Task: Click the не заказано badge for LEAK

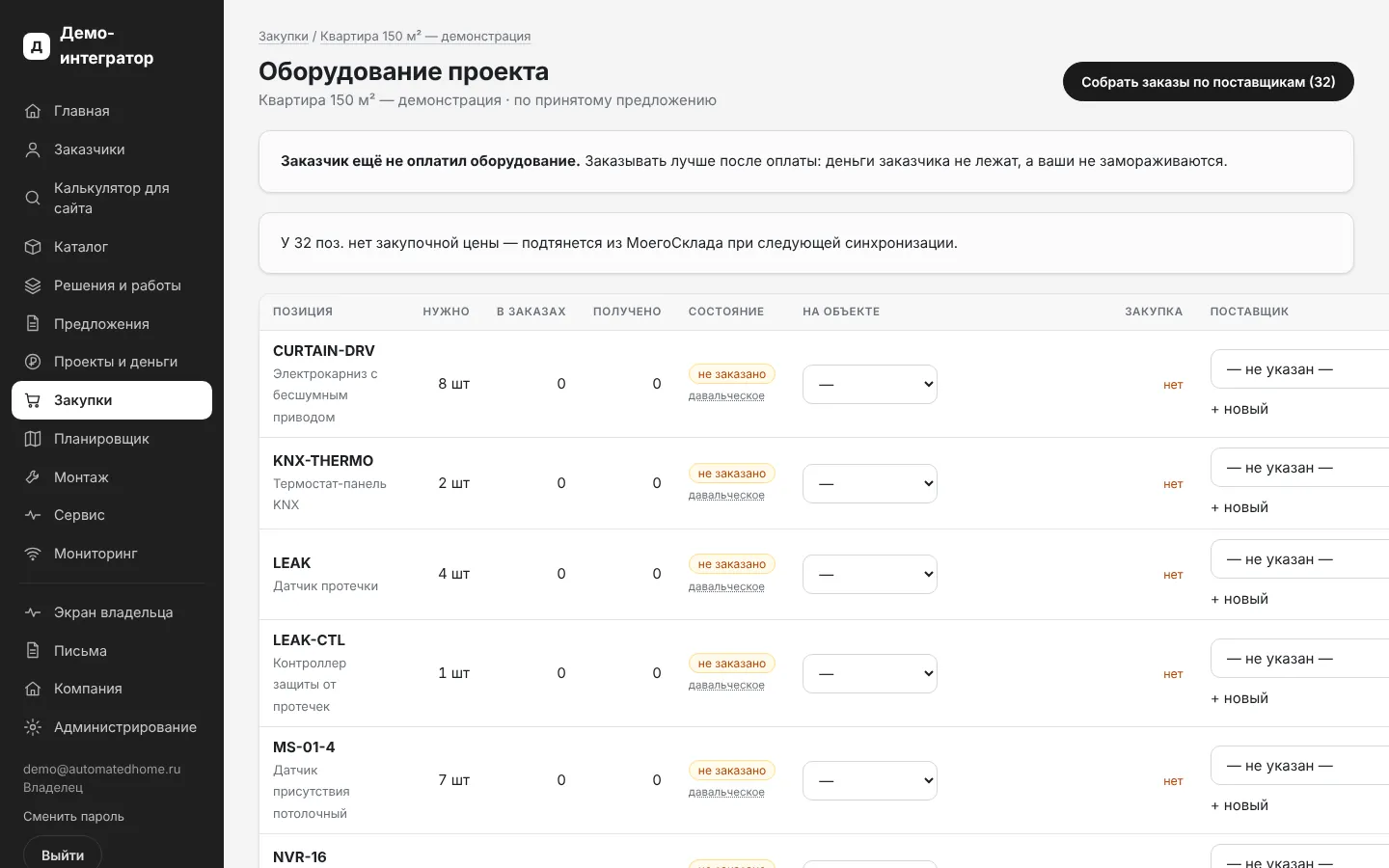Action: pyautogui.click(x=732, y=564)
